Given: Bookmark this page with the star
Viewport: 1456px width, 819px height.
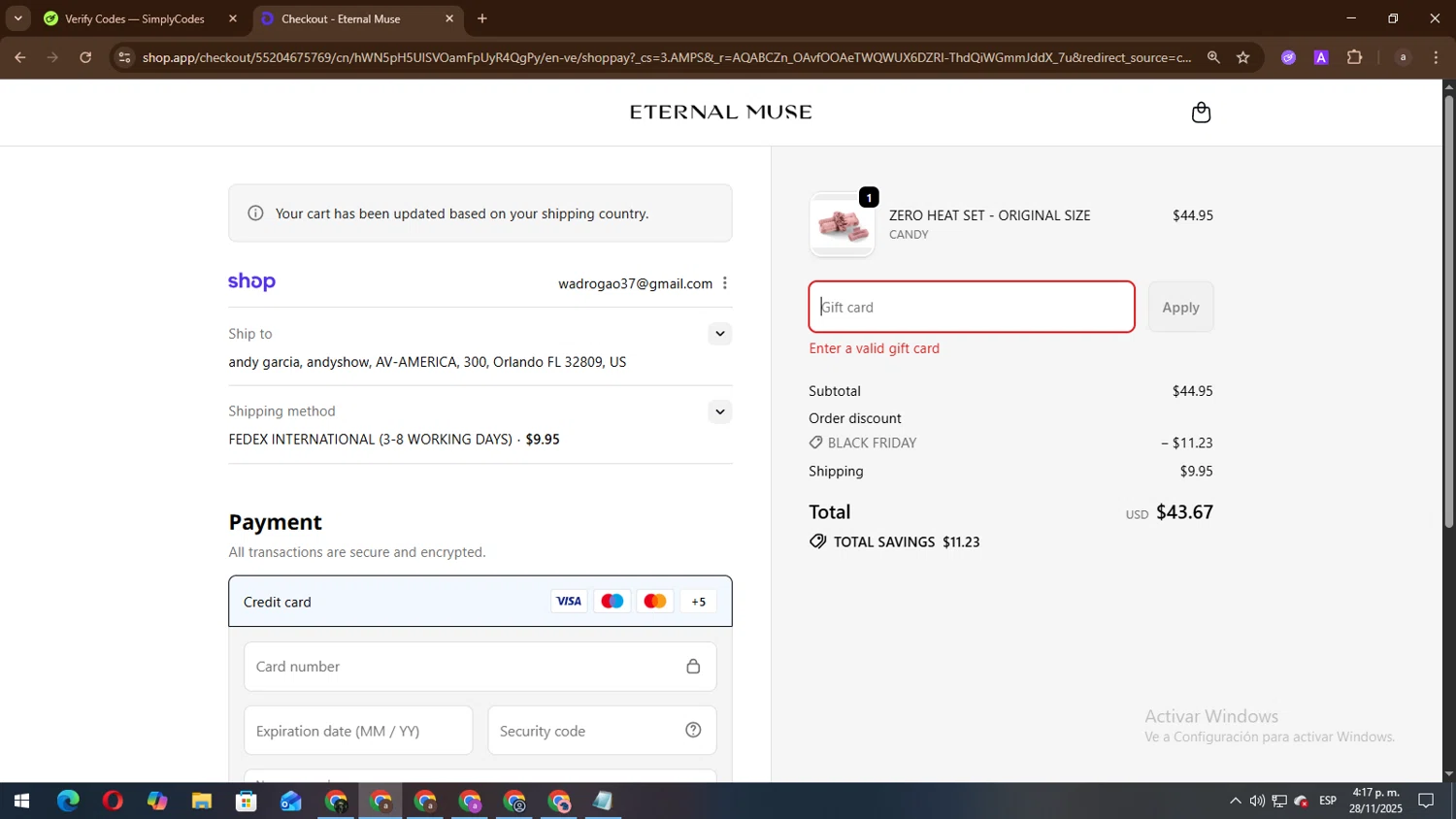Looking at the screenshot, I should coord(1243,57).
